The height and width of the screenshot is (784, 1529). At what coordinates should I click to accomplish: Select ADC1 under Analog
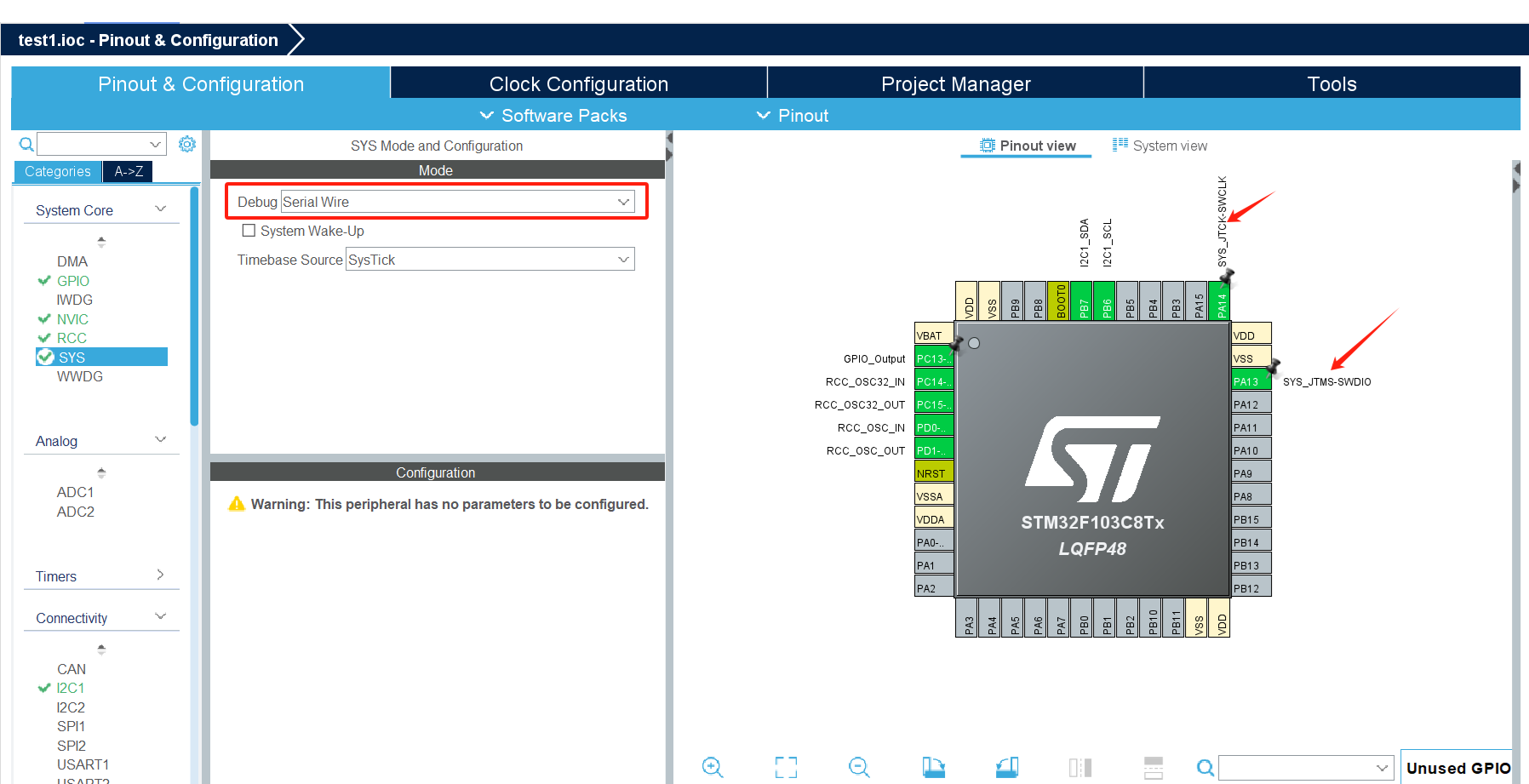[x=76, y=492]
